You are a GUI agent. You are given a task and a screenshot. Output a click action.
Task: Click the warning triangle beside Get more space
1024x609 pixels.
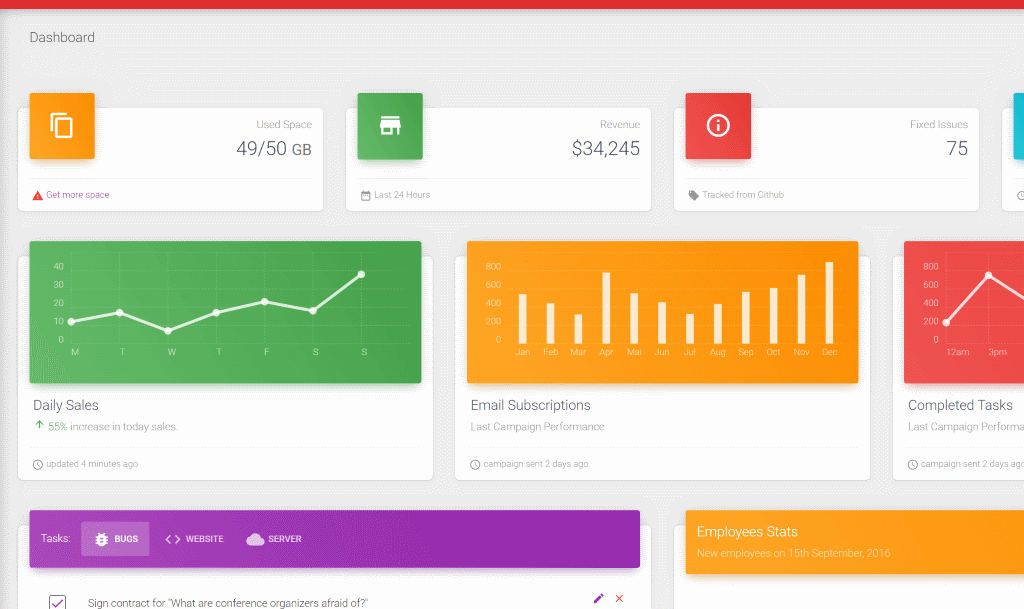point(37,195)
